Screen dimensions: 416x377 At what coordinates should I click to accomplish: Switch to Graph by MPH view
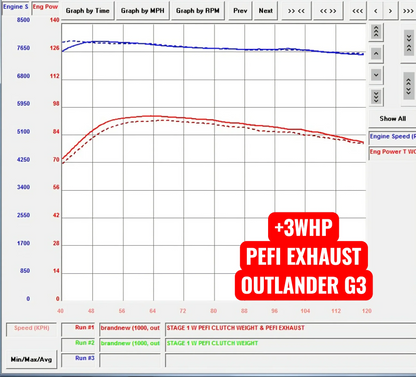coord(143,11)
